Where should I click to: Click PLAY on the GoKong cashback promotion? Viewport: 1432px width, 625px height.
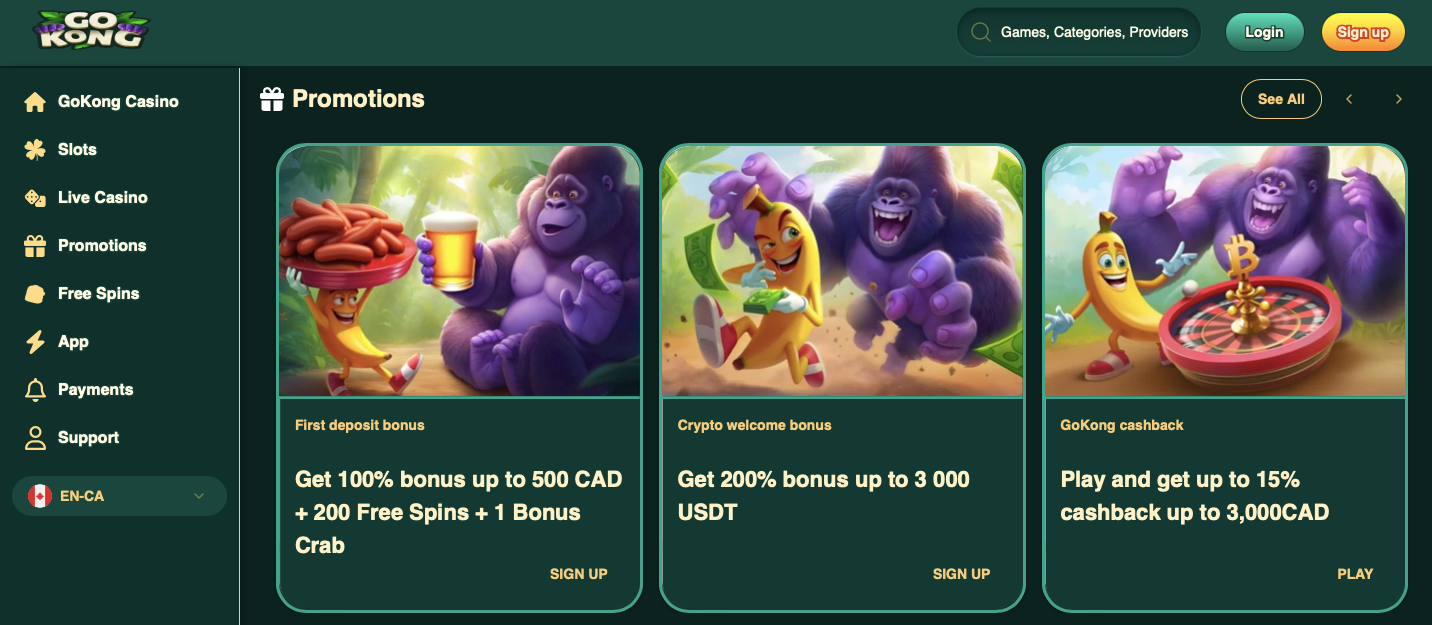click(x=1355, y=573)
